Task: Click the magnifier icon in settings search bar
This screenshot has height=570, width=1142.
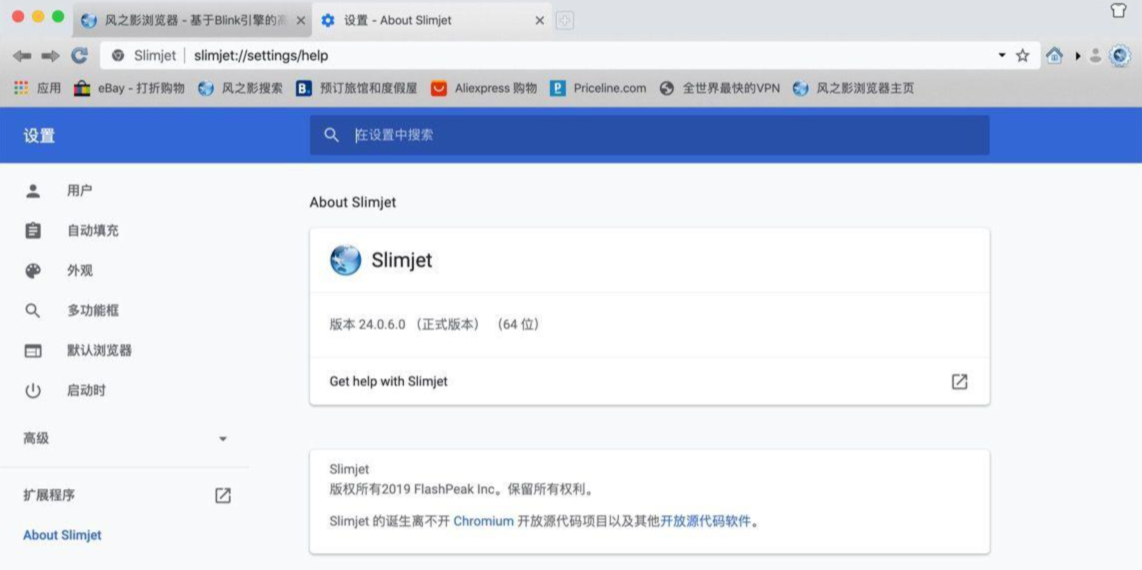Action: [x=331, y=135]
